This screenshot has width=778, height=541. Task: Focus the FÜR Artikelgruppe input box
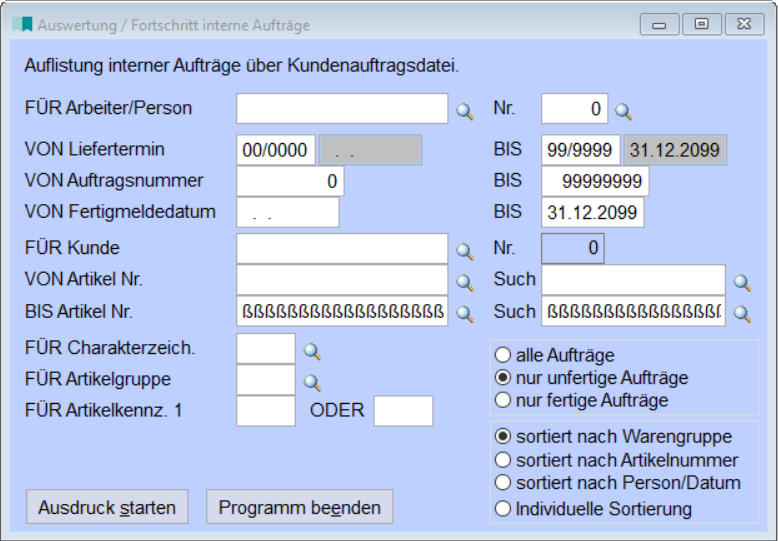pyautogui.click(x=266, y=380)
